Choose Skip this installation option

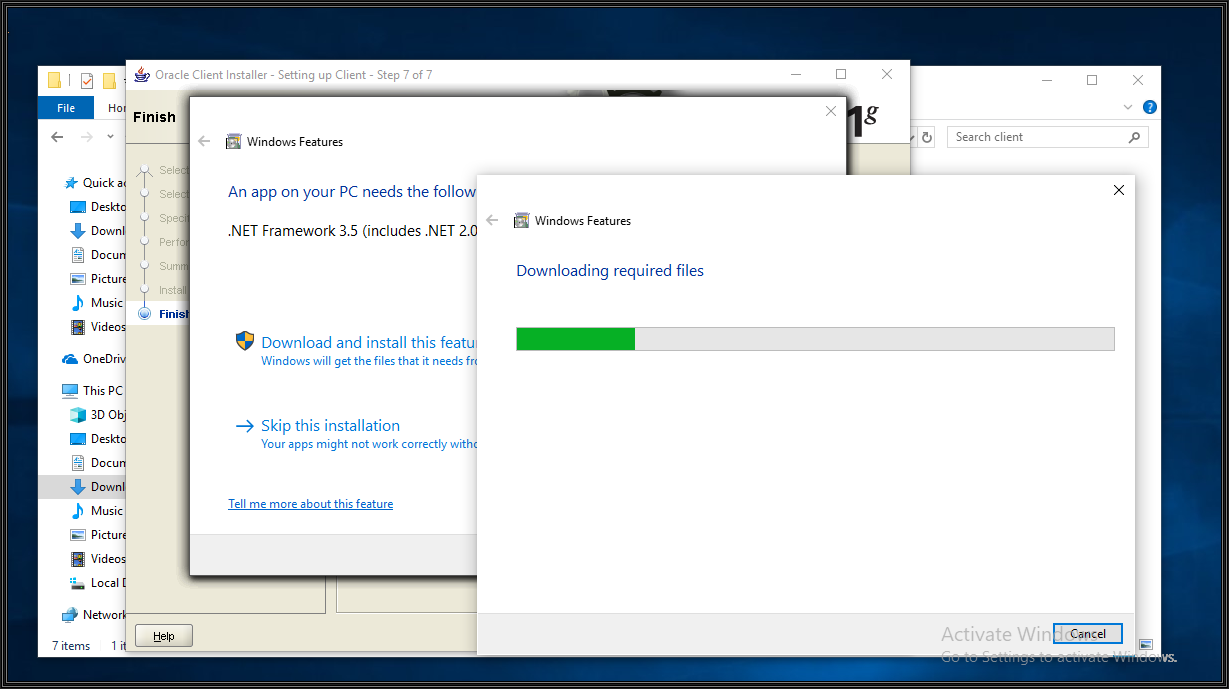(x=330, y=425)
